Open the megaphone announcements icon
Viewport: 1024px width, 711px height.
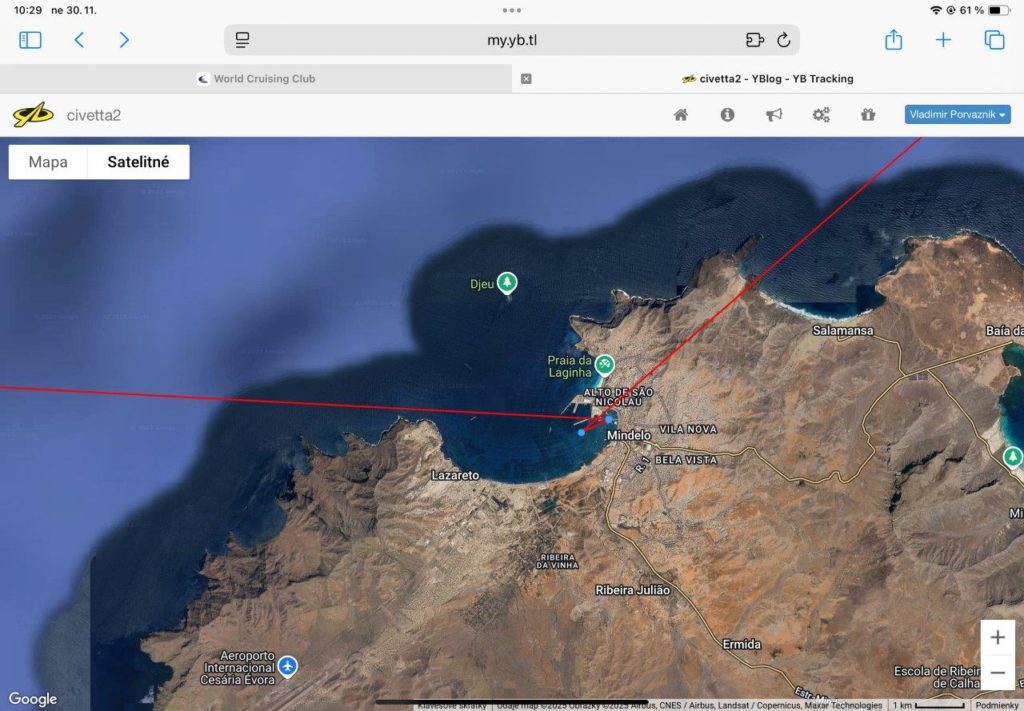pyautogui.click(x=774, y=115)
